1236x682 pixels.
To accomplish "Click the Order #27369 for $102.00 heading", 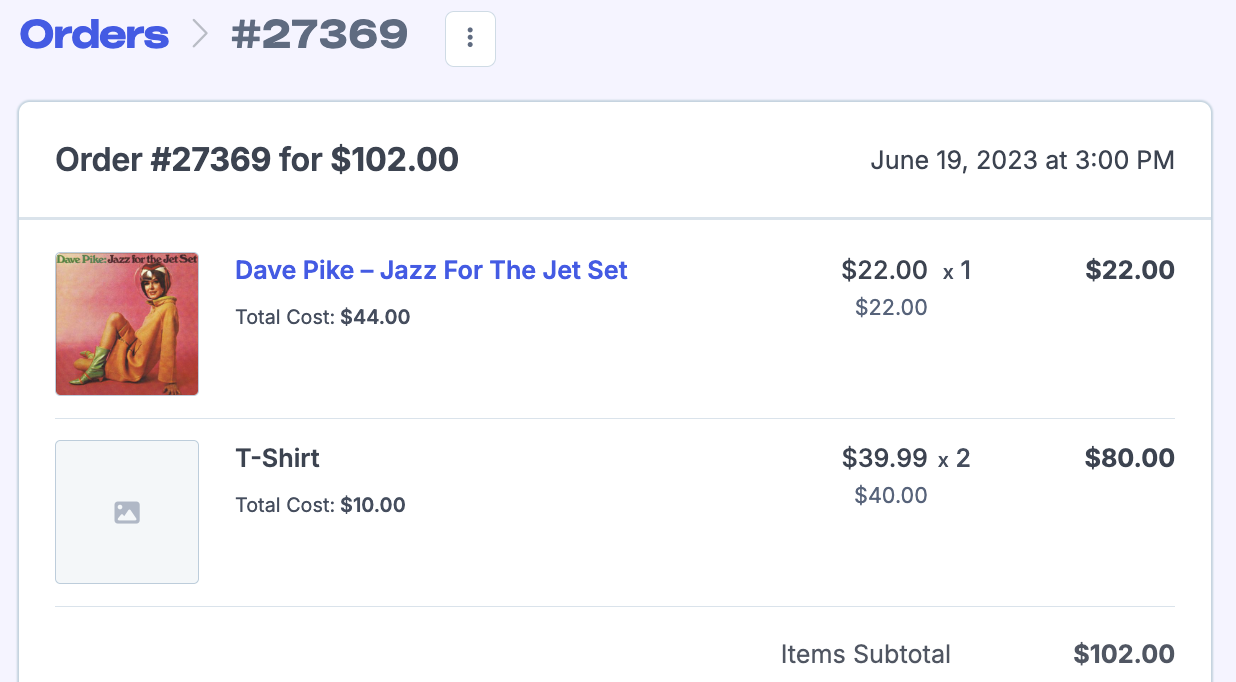I will click(x=257, y=160).
